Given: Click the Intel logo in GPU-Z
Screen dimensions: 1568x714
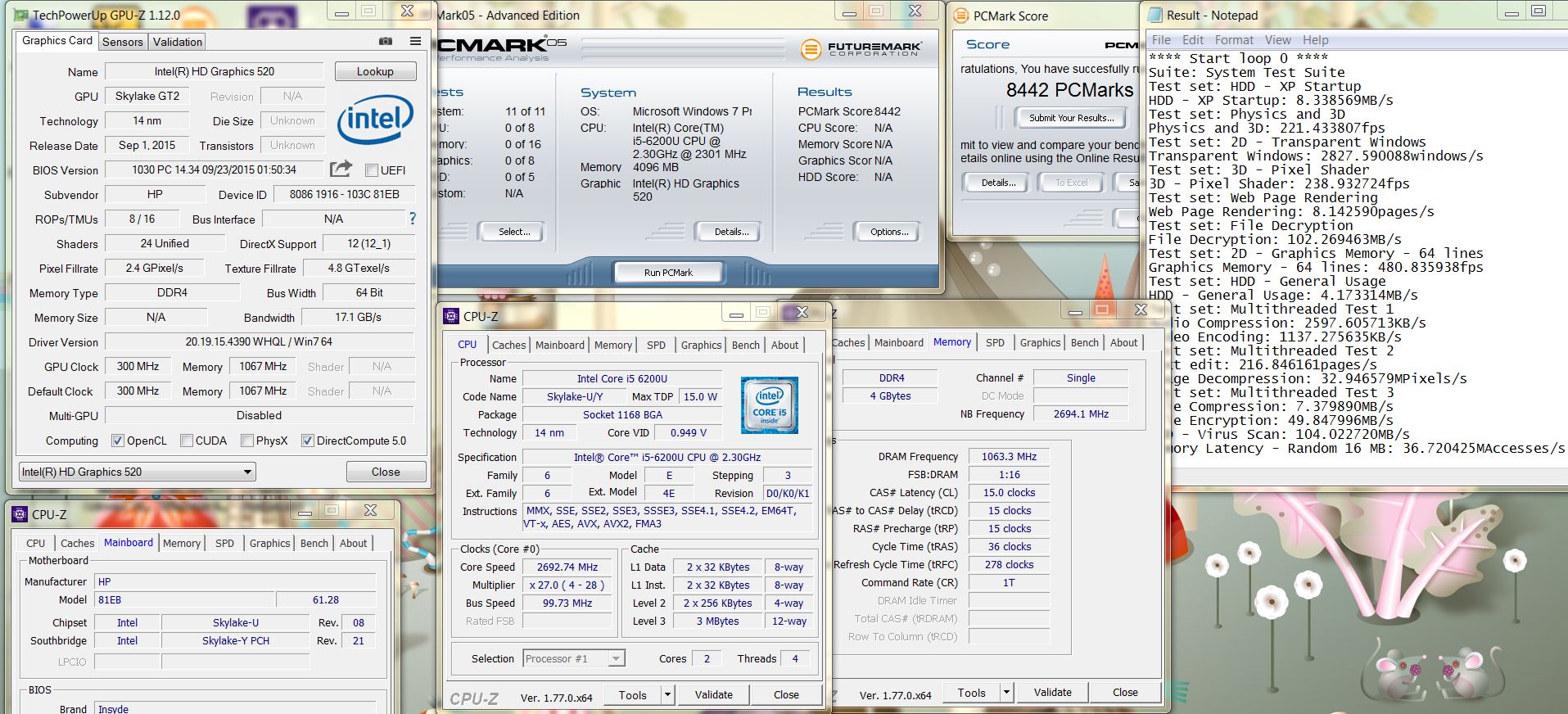Looking at the screenshot, I should (374, 120).
